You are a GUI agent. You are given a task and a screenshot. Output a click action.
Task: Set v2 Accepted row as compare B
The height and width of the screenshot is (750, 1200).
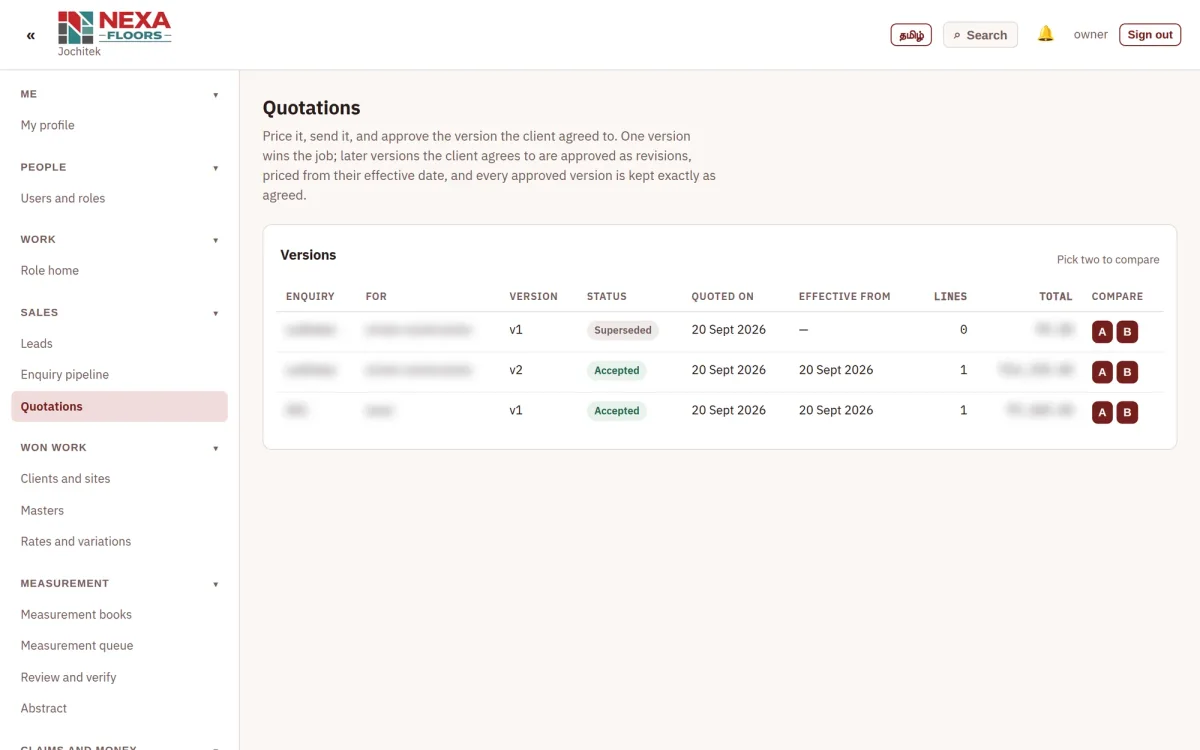[1127, 372]
